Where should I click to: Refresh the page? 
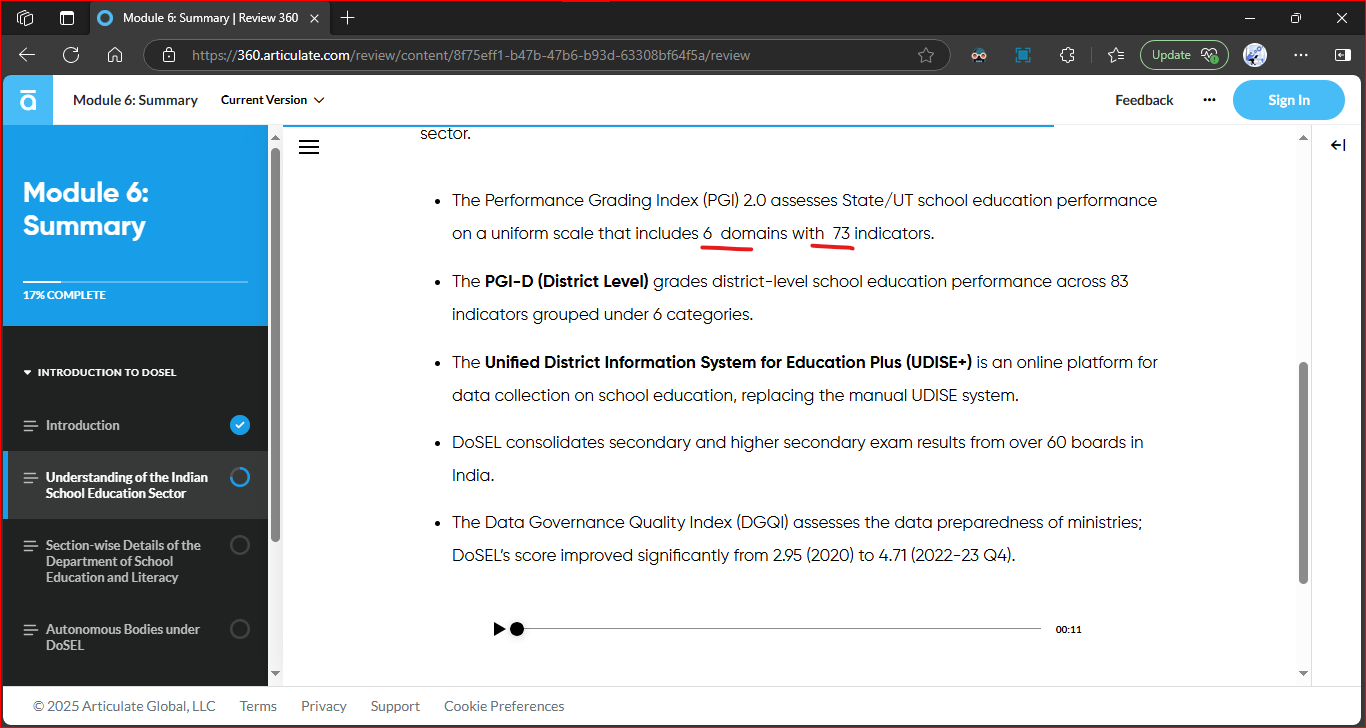pyautogui.click(x=71, y=55)
